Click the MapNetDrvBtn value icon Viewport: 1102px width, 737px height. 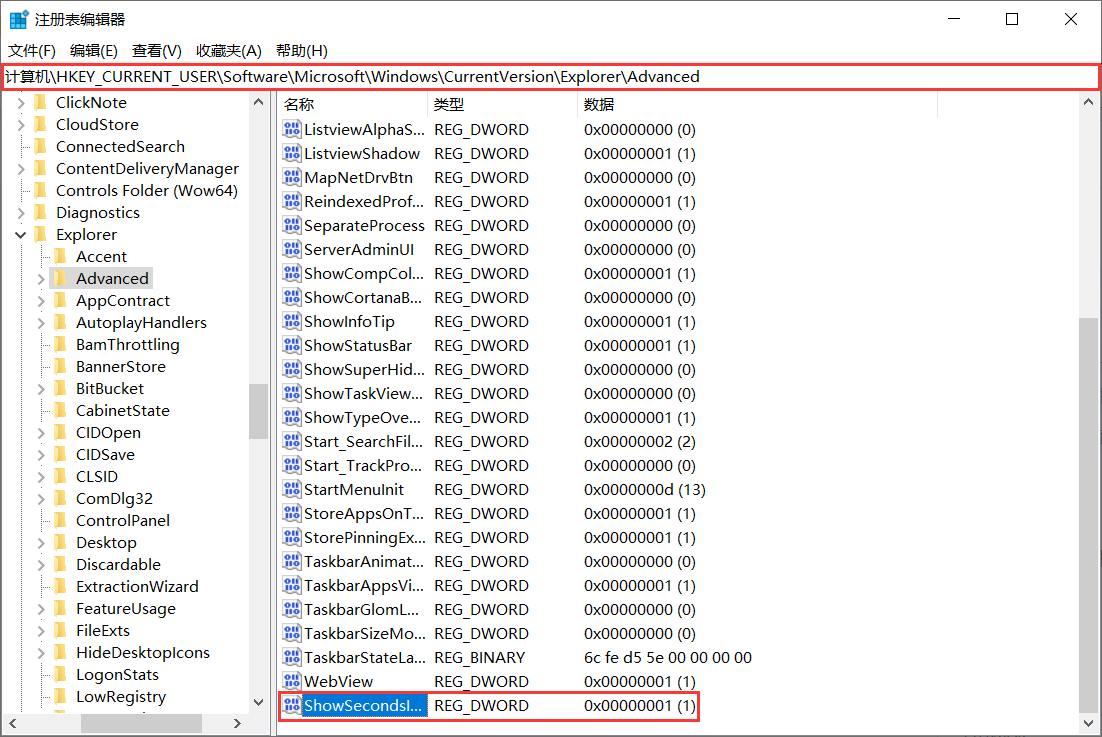coord(292,177)
